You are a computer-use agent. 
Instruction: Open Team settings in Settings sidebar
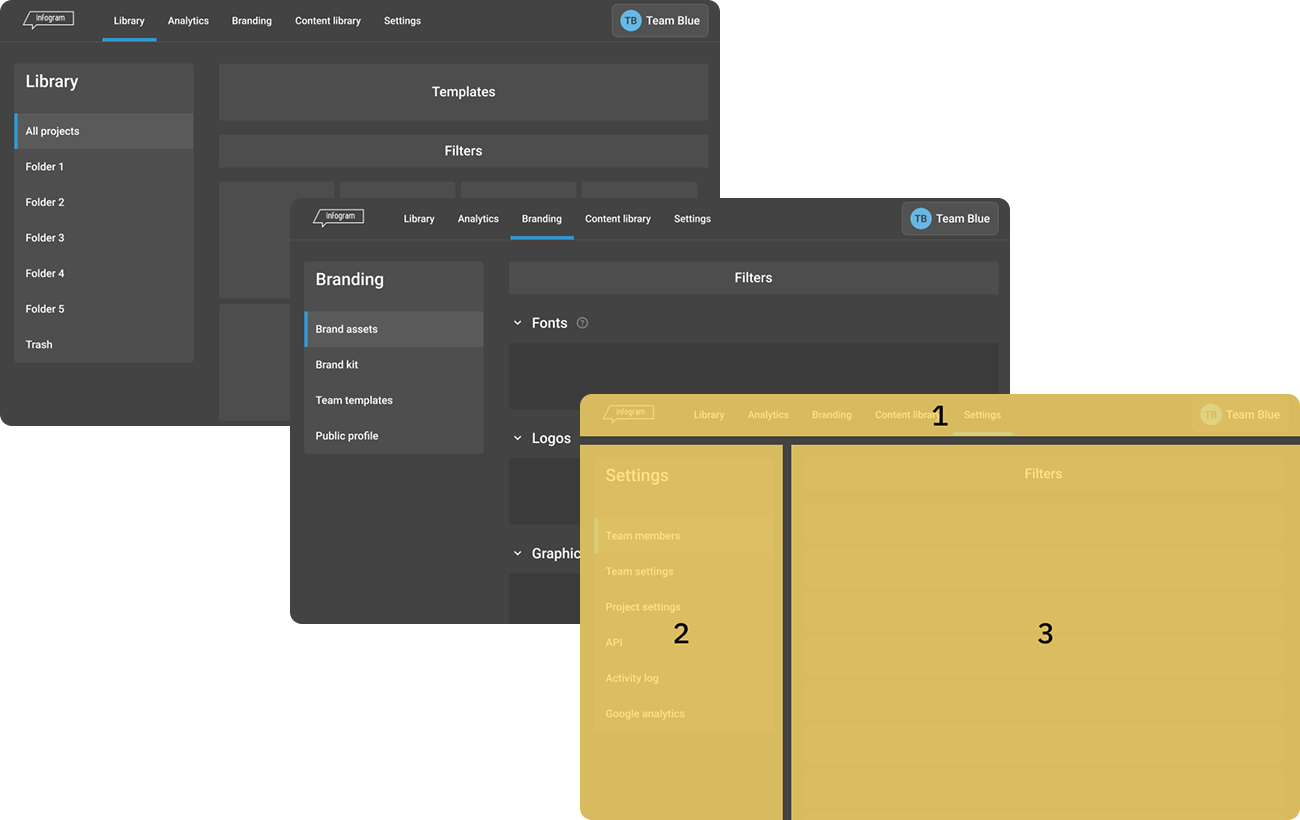pos(684,571)
